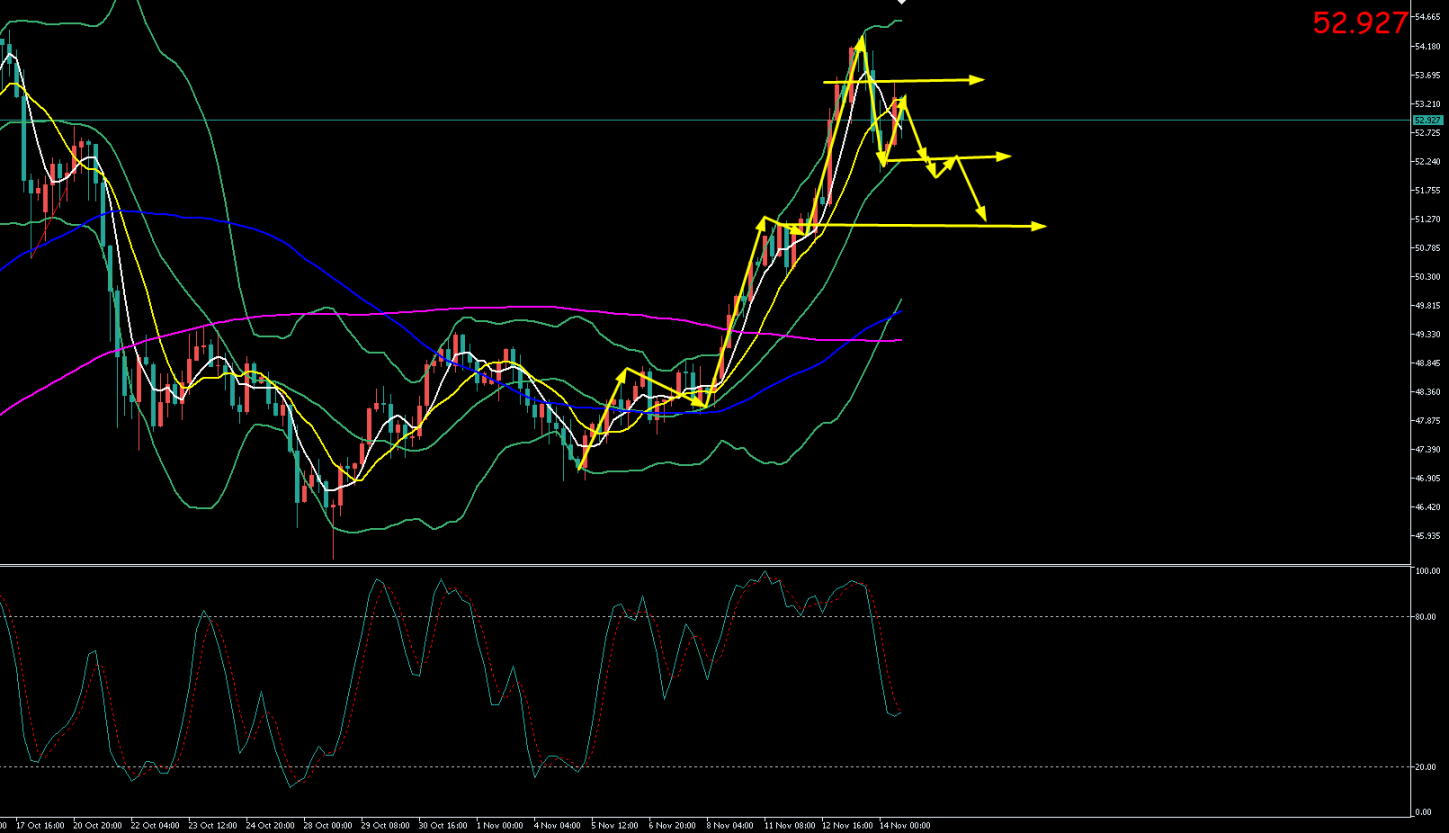Click the 1 Nov 00:00 time axis label
Screen dimensions: 1449x833
point(499,826)
